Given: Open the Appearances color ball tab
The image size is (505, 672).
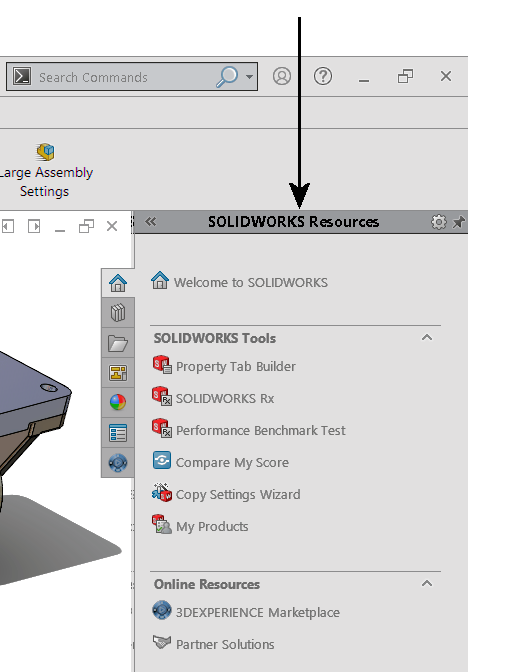Looking at the screenshot, I should click(x=118, y=402).
